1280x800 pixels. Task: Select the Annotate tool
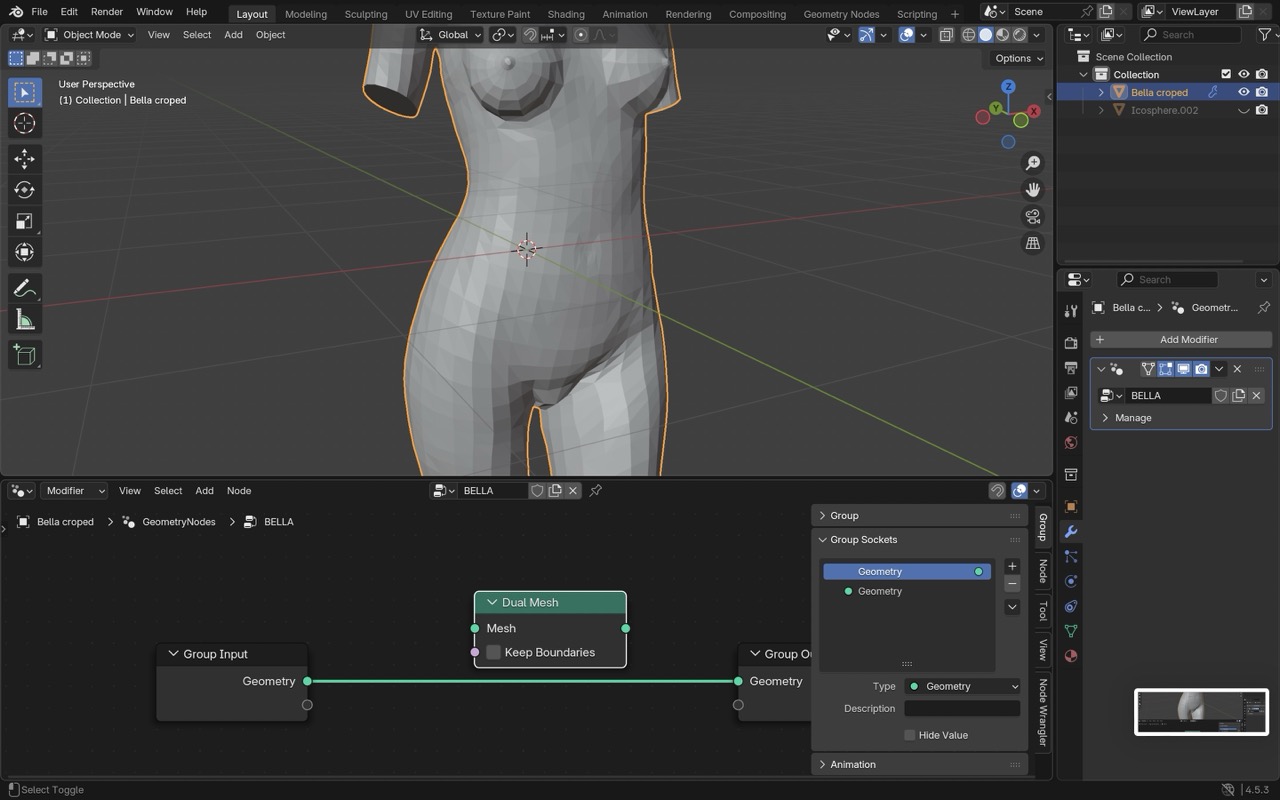click(25, 289)
